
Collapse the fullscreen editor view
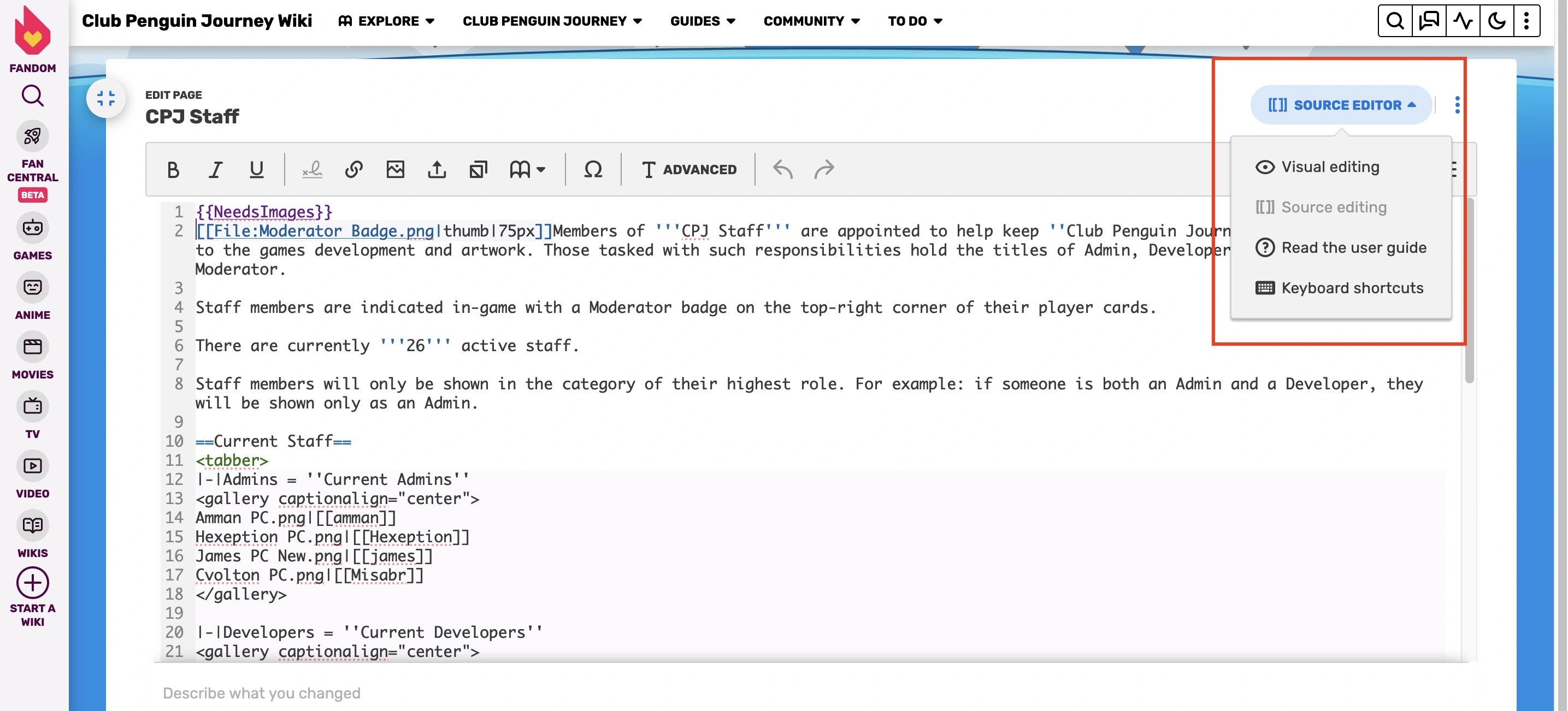coord(106,98)
